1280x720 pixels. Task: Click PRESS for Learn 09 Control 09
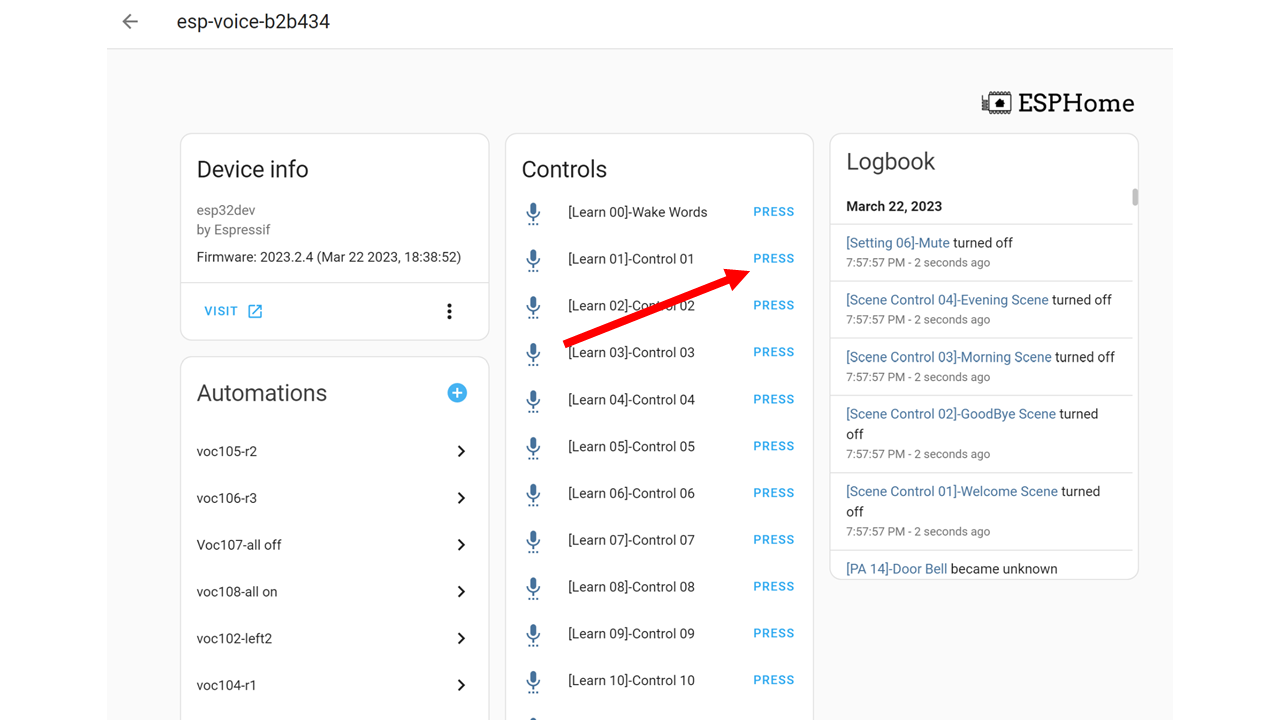774,633
